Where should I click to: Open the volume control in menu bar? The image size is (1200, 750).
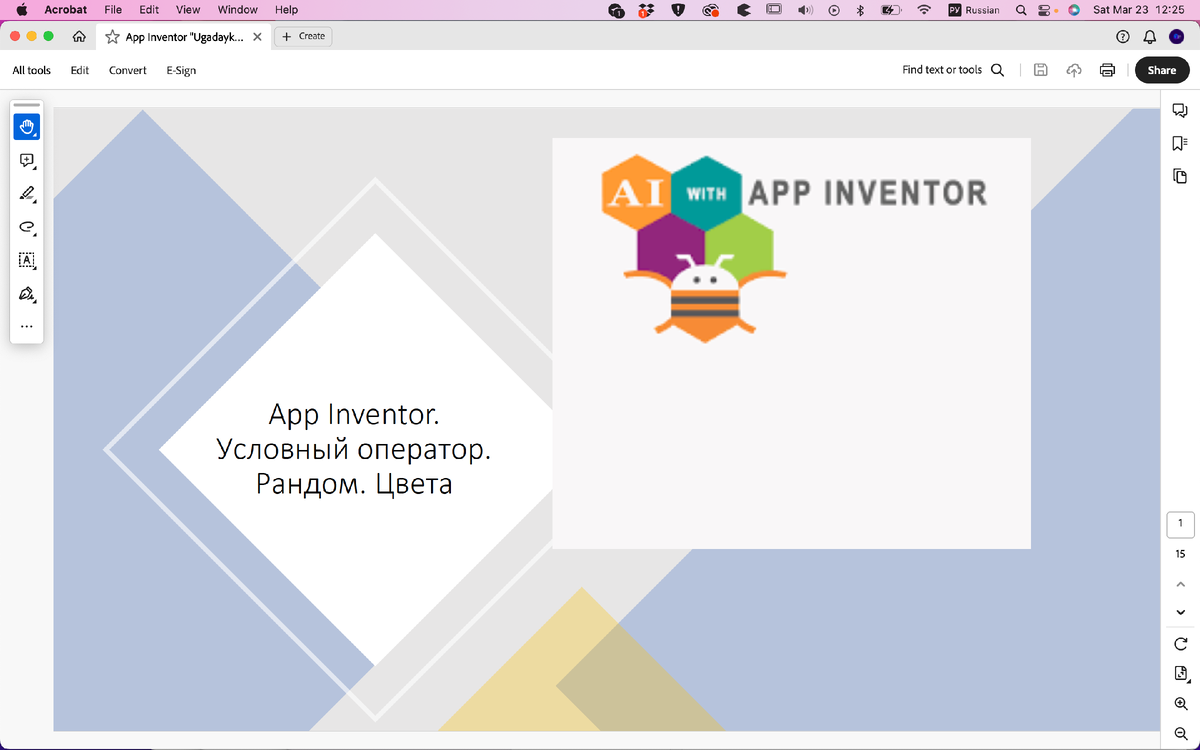click(x=805, y=10)
